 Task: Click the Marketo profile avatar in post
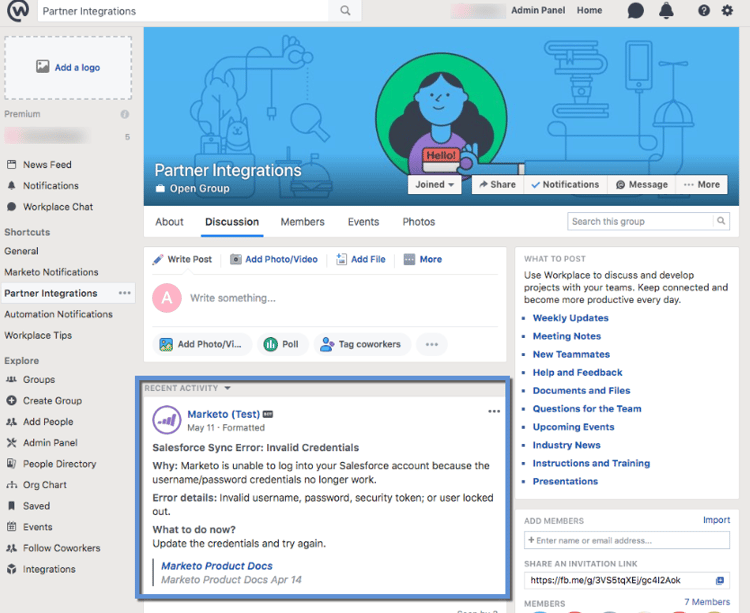pos(166,420)
